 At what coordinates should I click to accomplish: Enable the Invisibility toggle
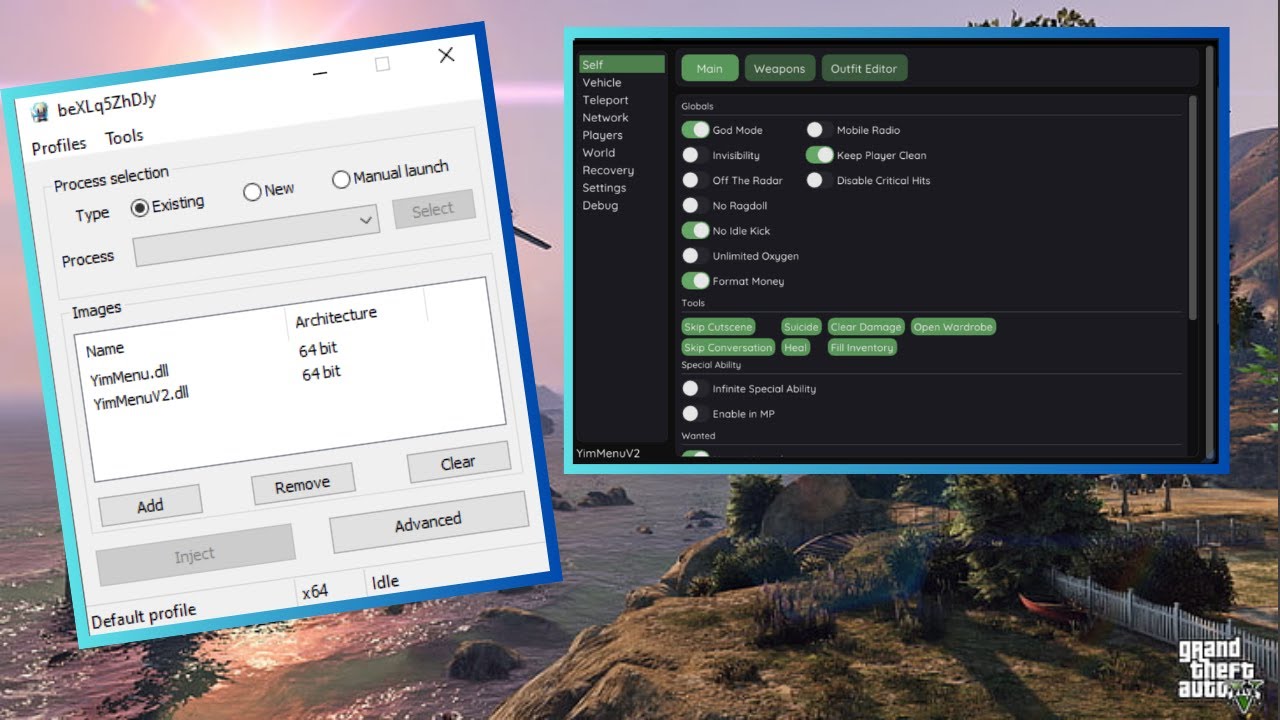click(695, 155)
